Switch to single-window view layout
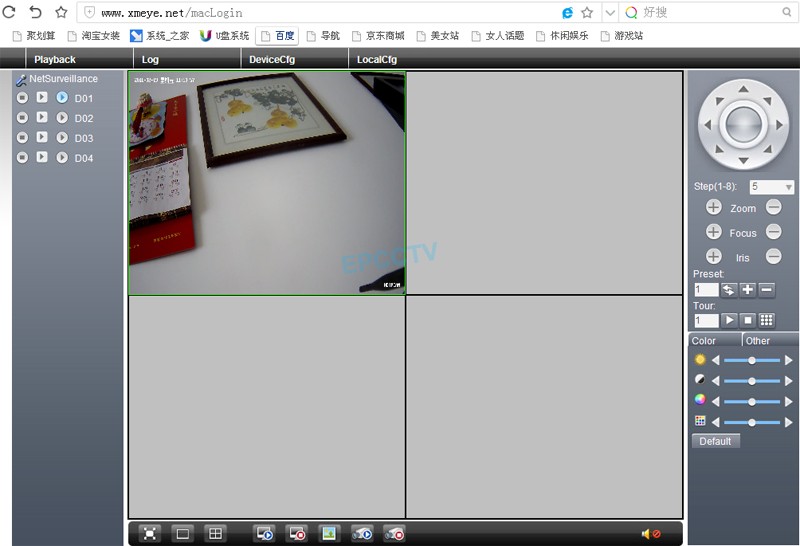 click(x=182, y=534)
